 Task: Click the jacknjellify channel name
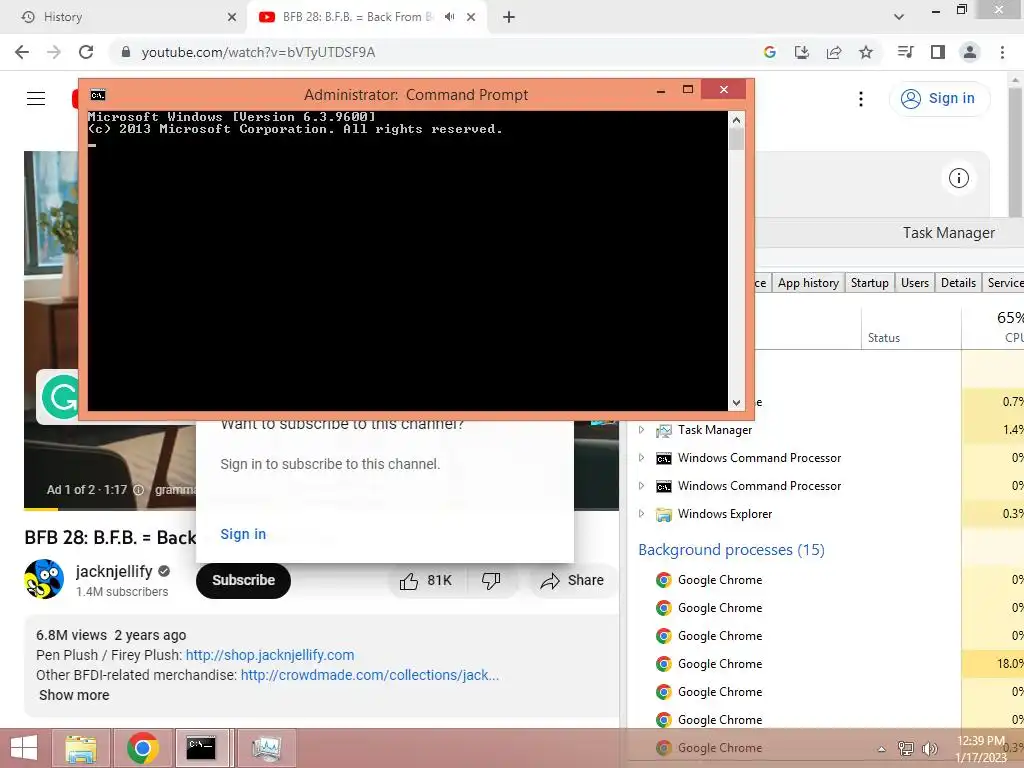pyautogui.click(x=114, y=571)
